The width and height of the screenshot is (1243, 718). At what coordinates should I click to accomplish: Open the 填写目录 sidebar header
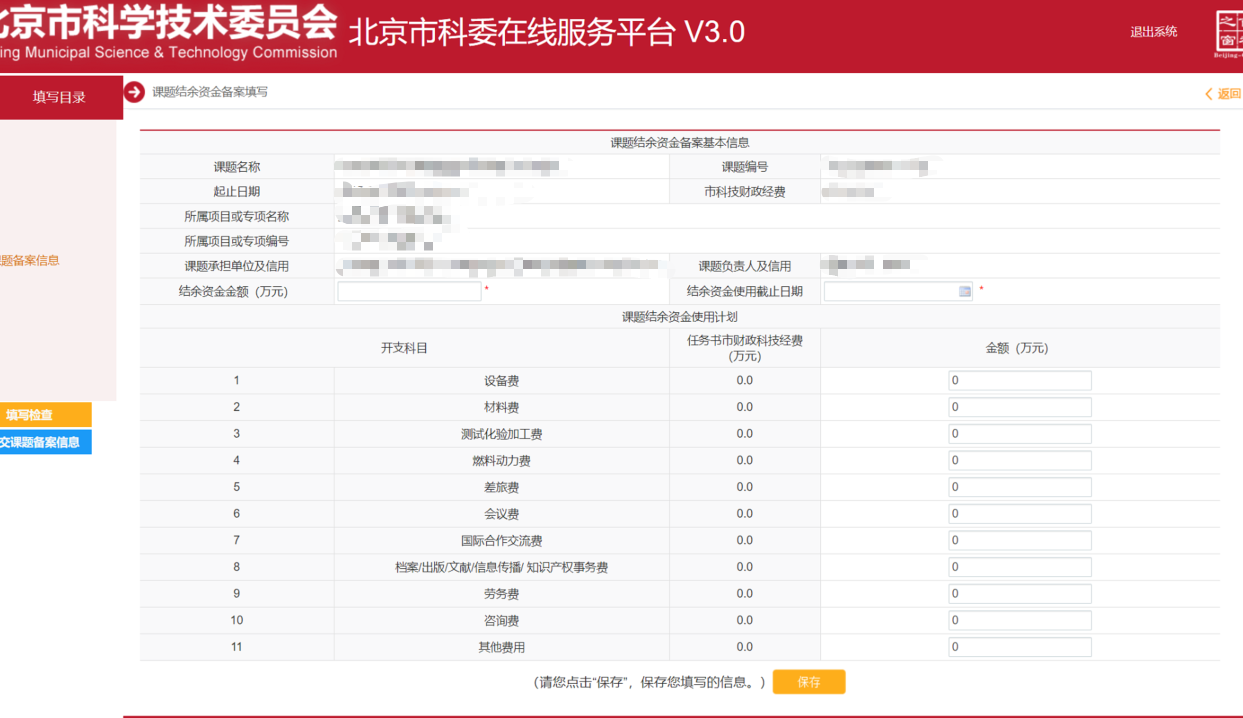[x=60, y=97]
